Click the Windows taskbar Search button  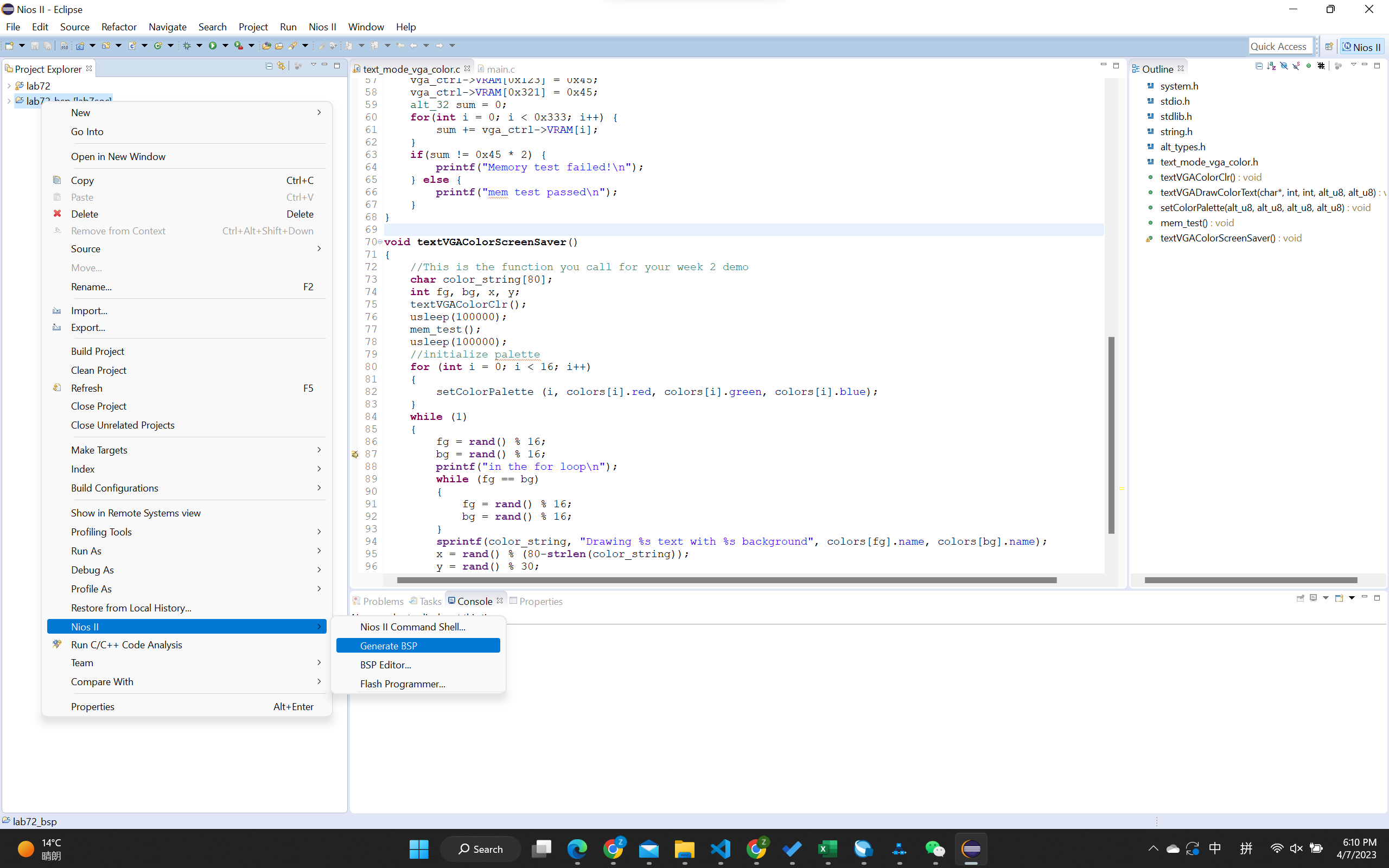coord(480,848)
